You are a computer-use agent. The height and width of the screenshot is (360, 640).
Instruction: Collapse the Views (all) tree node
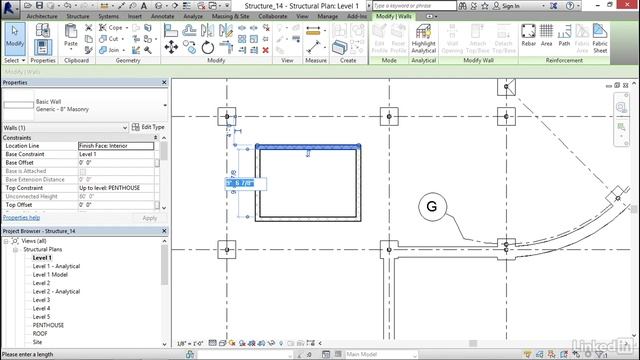click(x=7, y=241)
